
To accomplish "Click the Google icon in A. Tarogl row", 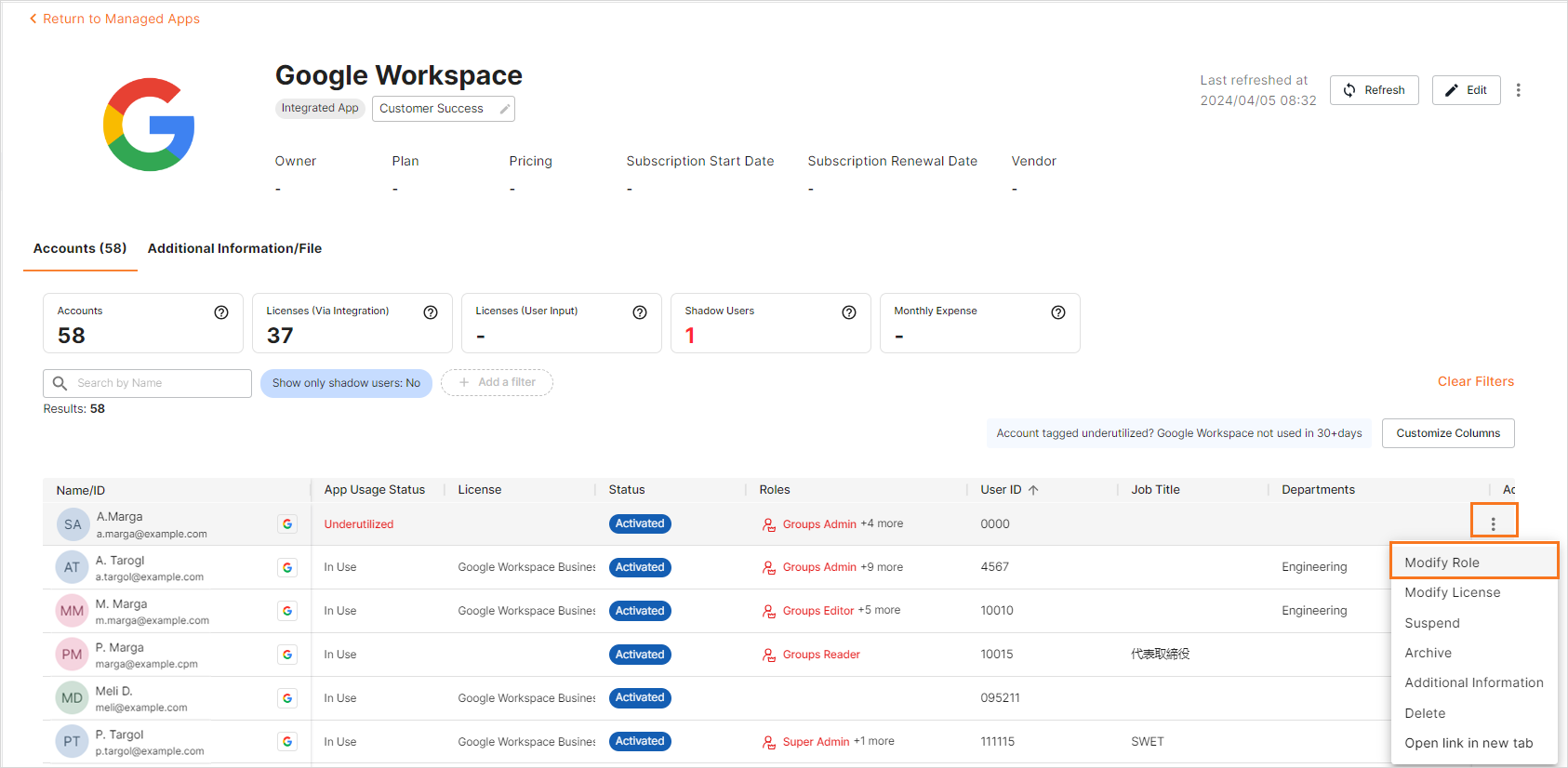I will 287,567.
